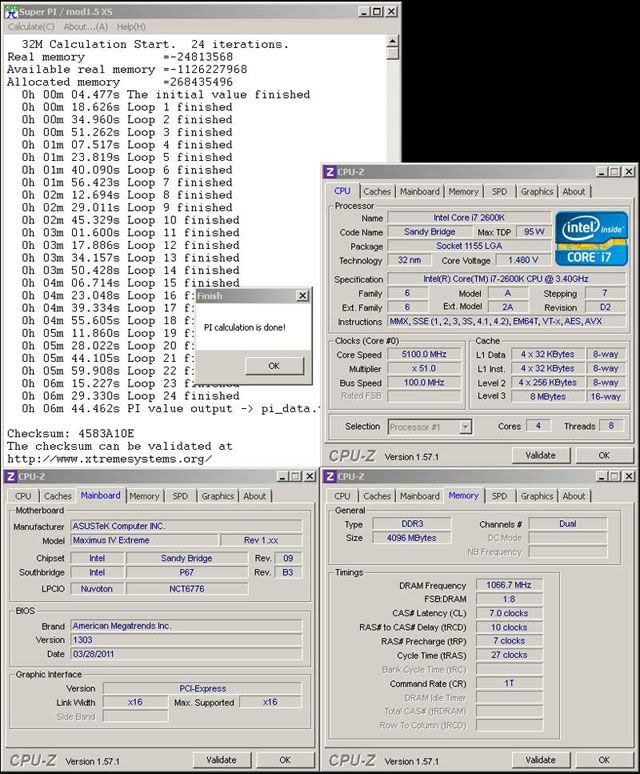Click the Bus Speed value 100.0 MHz
This screenshot has width=640, height=774.
pos(424,383)
